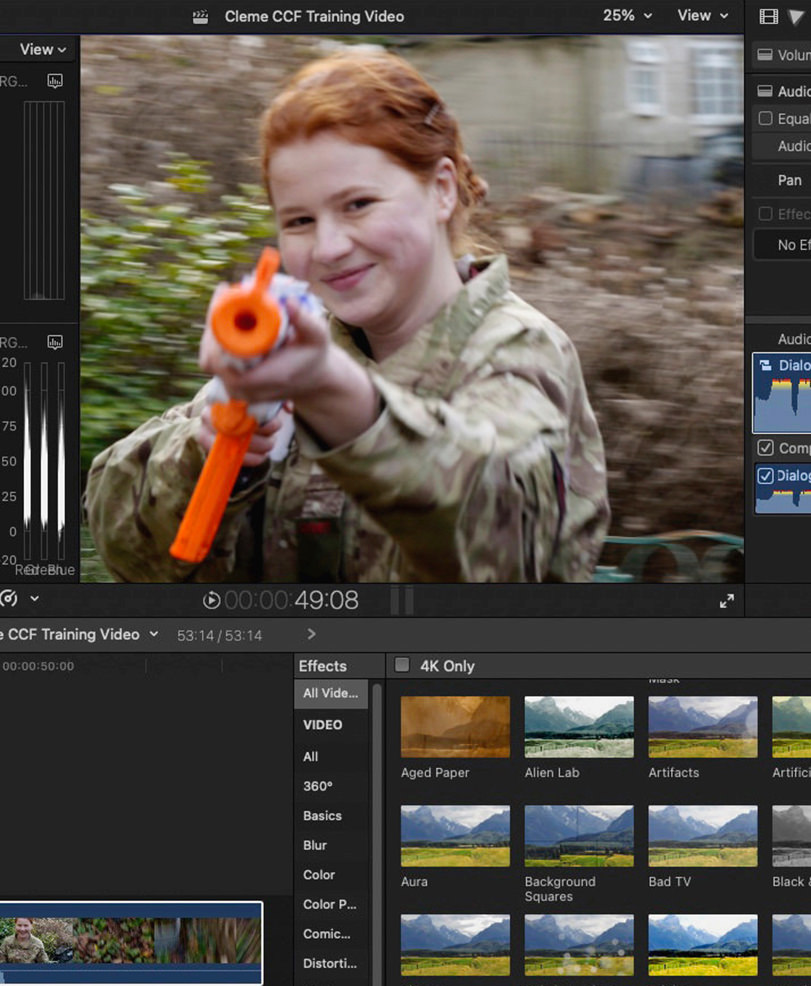
Task: Open the video scopes View dropdown
Action: pyautogui.click(x=42, y=50)
